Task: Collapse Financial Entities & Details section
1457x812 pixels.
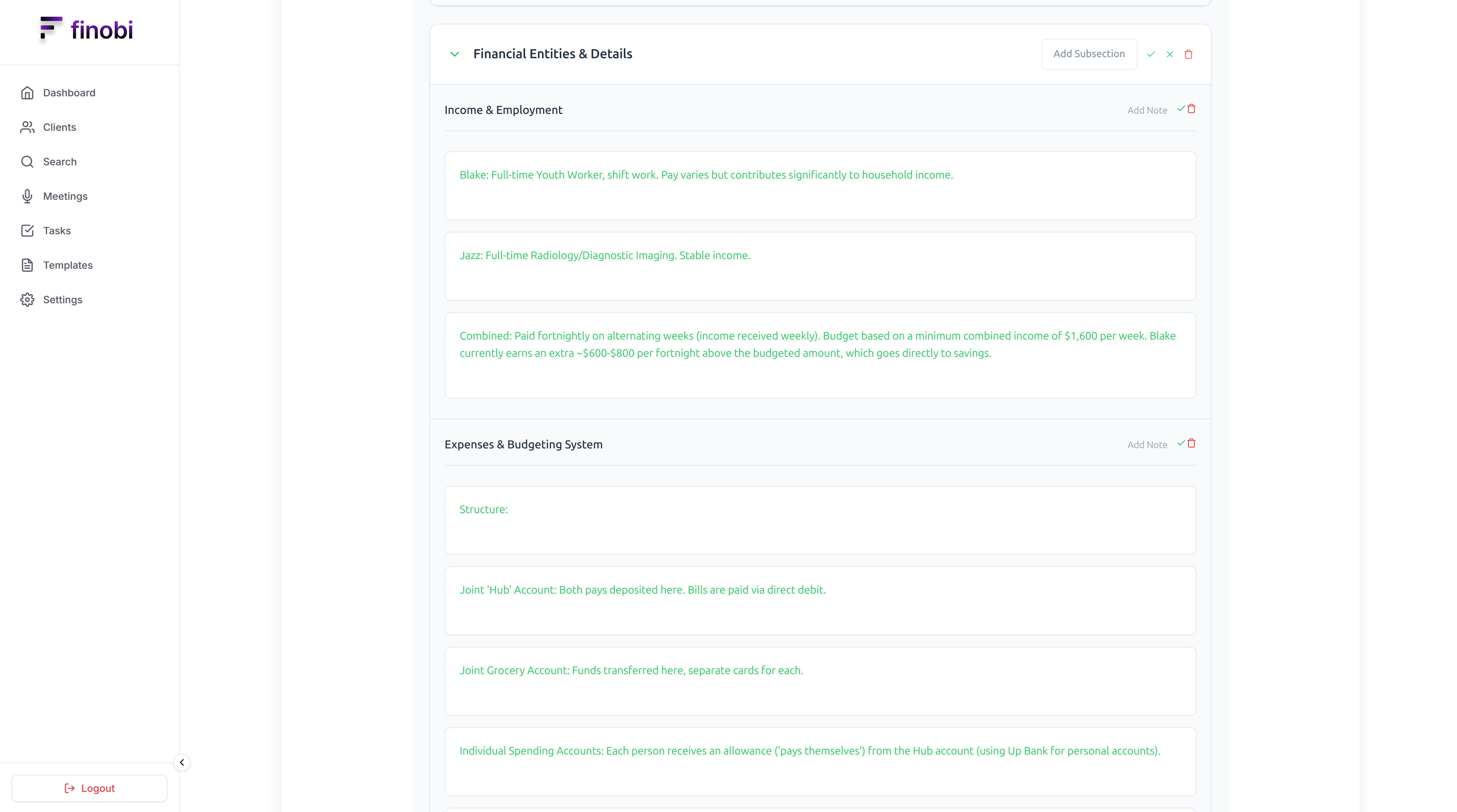Action: (454, 54)
